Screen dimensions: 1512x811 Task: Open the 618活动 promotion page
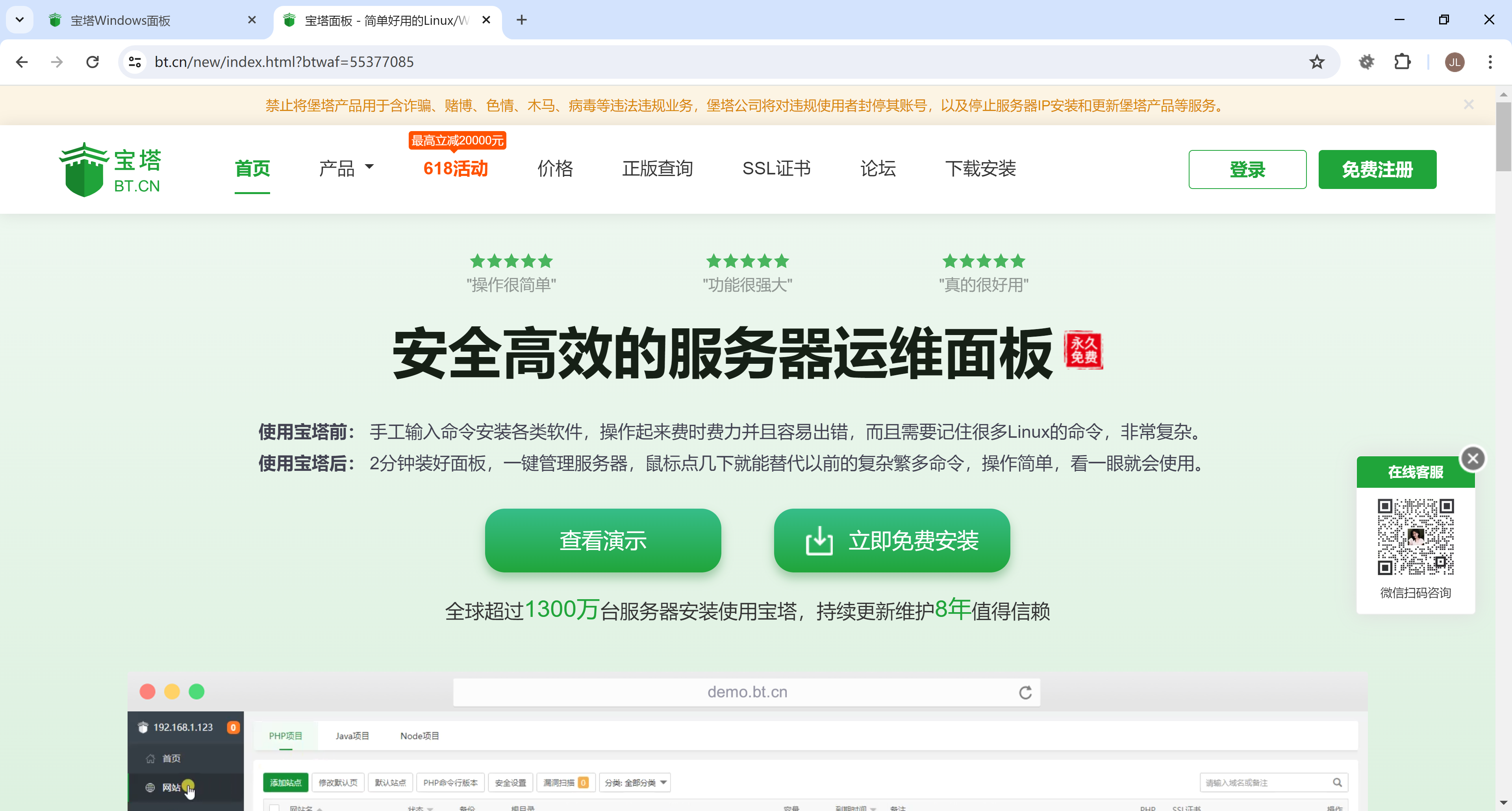tap(456, 169)
